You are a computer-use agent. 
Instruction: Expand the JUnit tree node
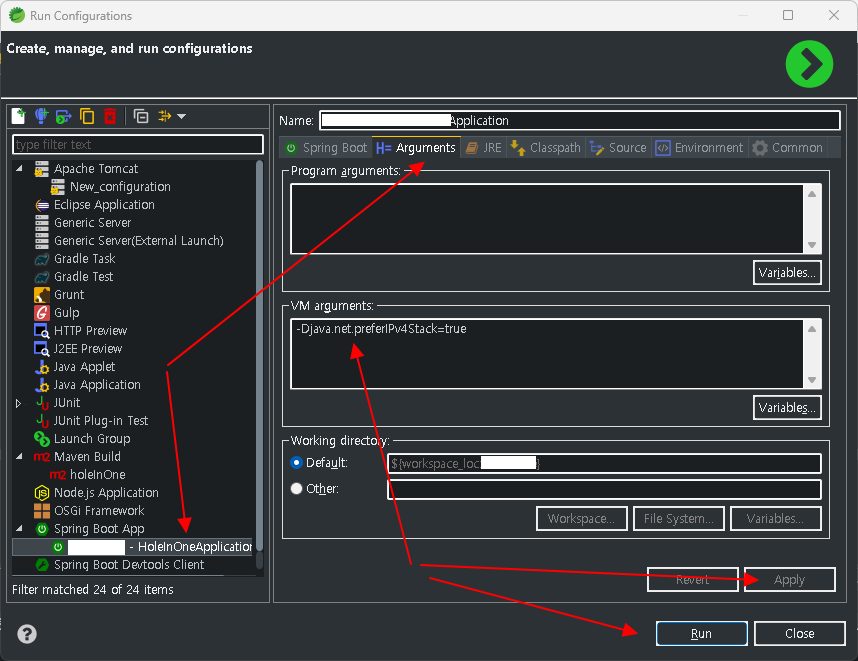[x=19, y=403]
